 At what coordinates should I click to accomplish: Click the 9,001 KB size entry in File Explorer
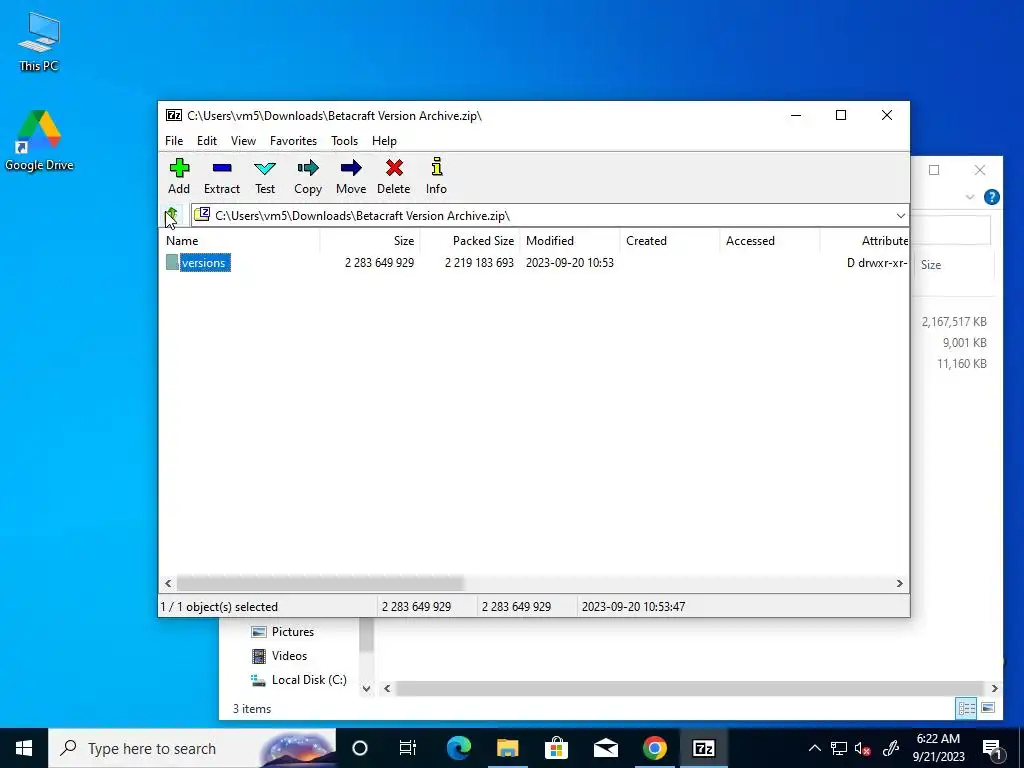(x=965, y=343)
